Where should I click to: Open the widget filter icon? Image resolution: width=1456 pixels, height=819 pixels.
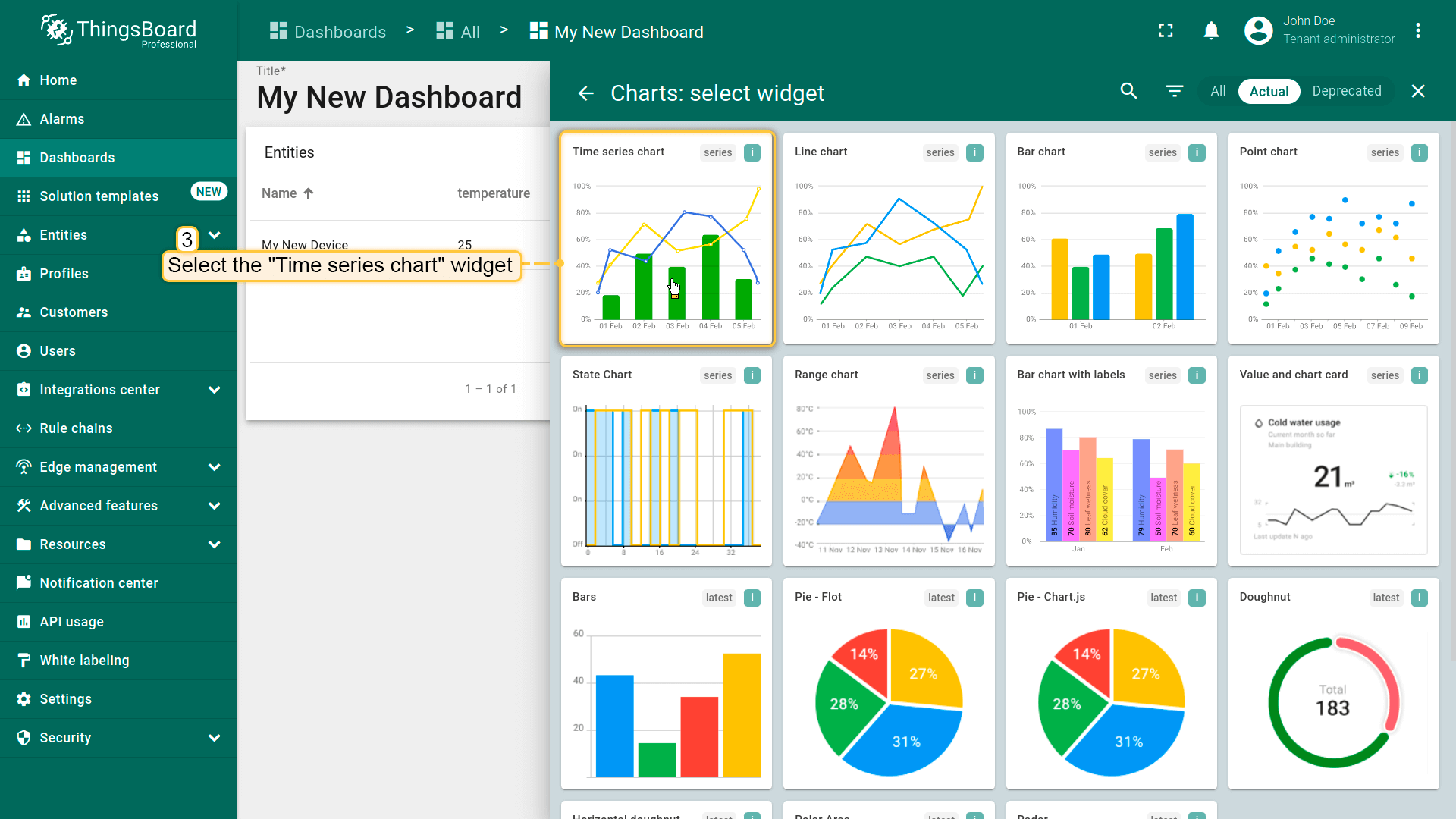coord(1175,91)
